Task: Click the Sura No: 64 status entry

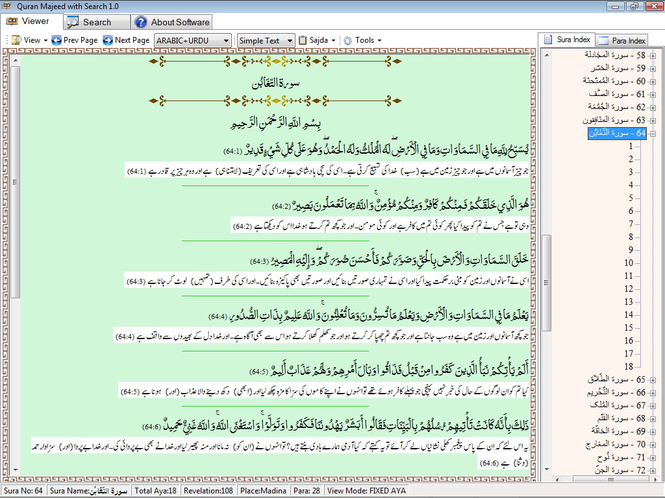Action: (x=23, y=491)
